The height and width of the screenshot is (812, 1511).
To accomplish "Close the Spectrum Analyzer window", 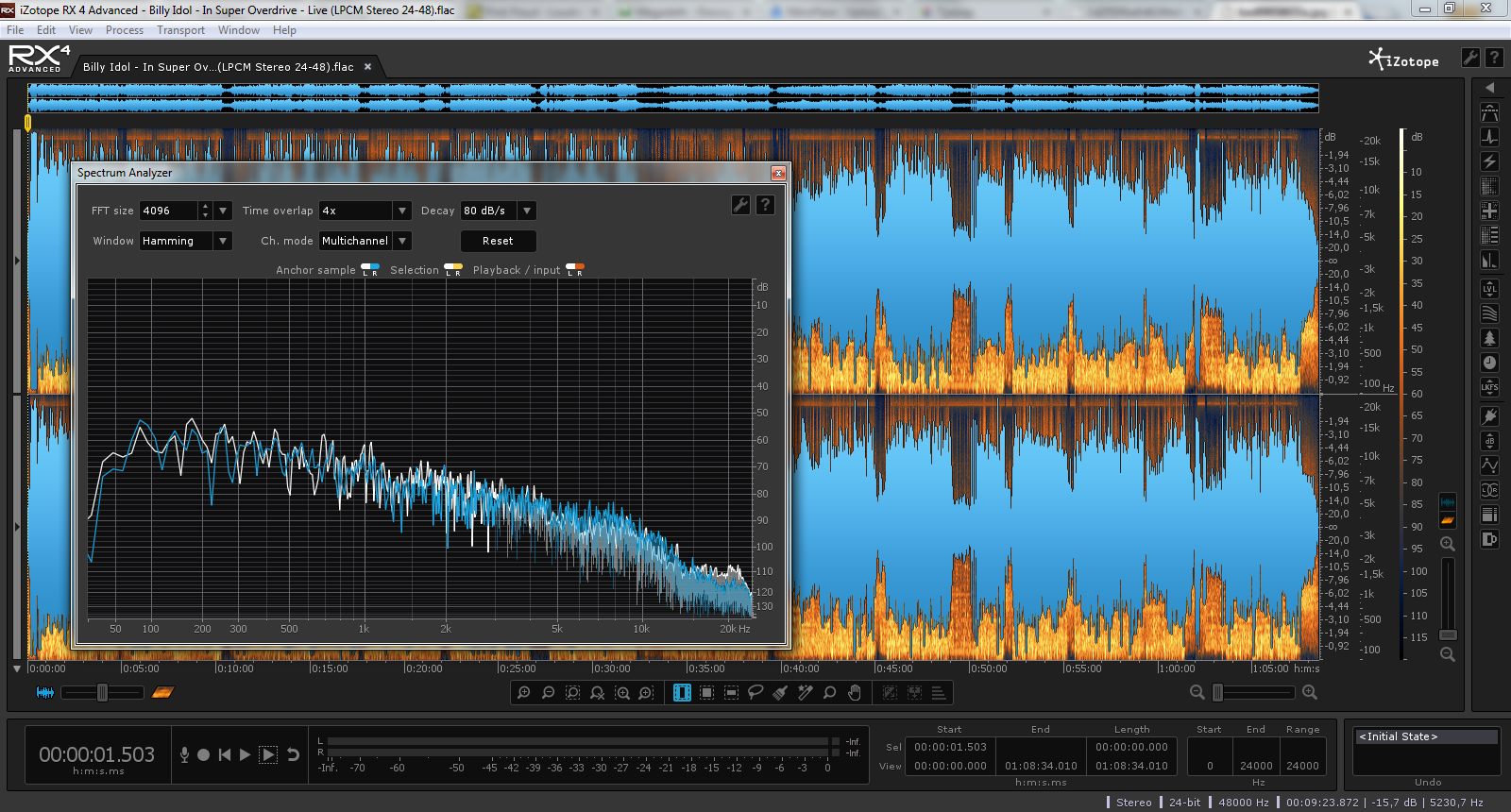I will click(778, 173).
